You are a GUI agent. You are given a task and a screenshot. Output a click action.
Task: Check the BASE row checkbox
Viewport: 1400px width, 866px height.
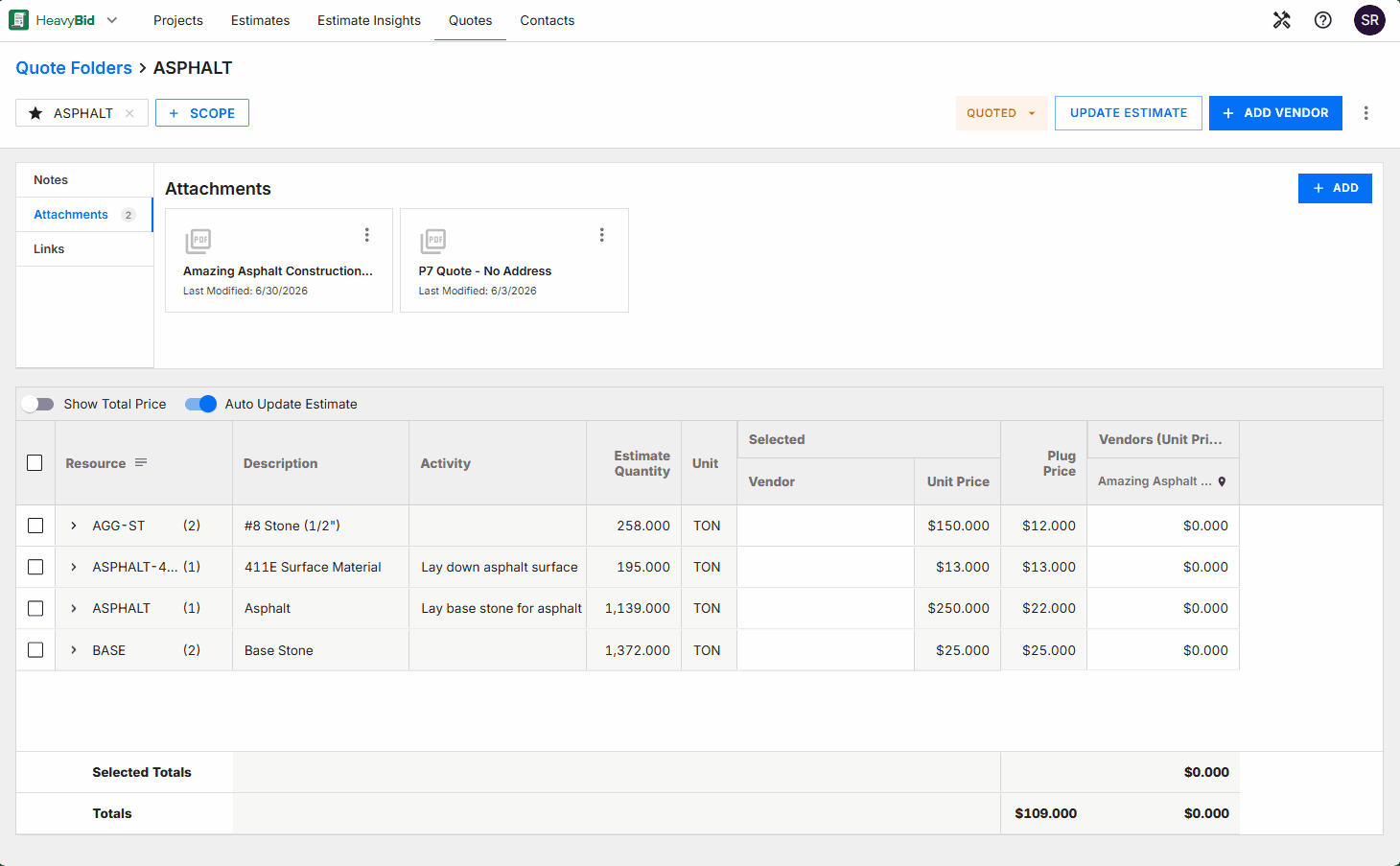(35, 650)
